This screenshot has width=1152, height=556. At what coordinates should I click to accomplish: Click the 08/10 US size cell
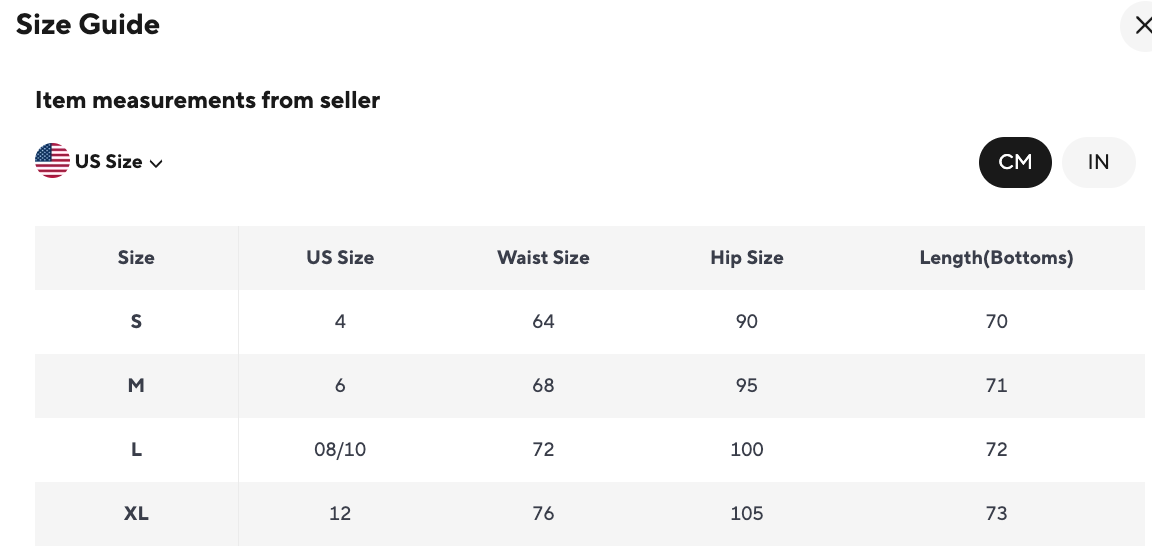point(340,450)
